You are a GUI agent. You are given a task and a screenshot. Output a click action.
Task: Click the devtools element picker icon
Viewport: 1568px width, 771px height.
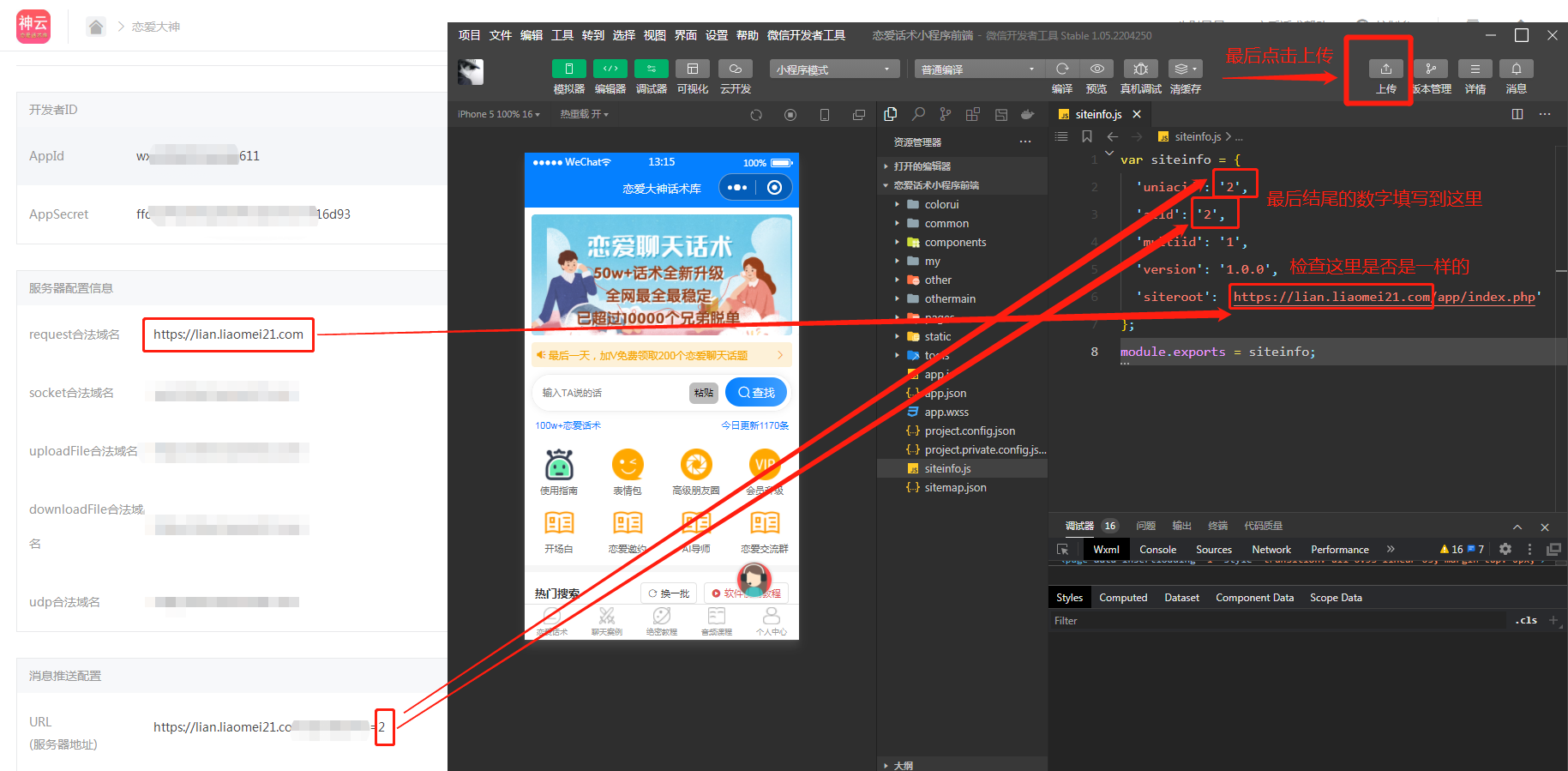[1063, 550]
